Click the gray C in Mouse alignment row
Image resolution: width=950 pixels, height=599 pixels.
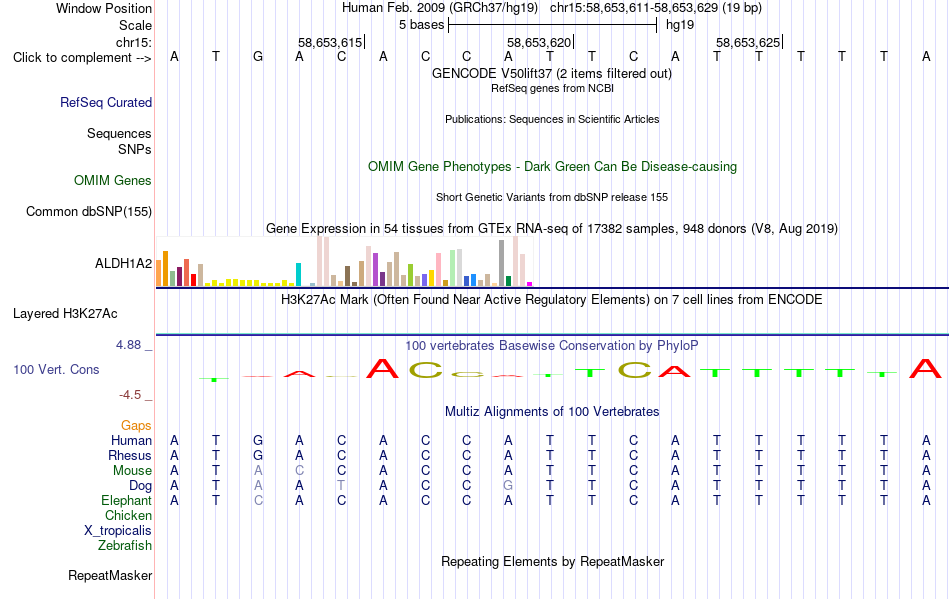coord(299,471)
